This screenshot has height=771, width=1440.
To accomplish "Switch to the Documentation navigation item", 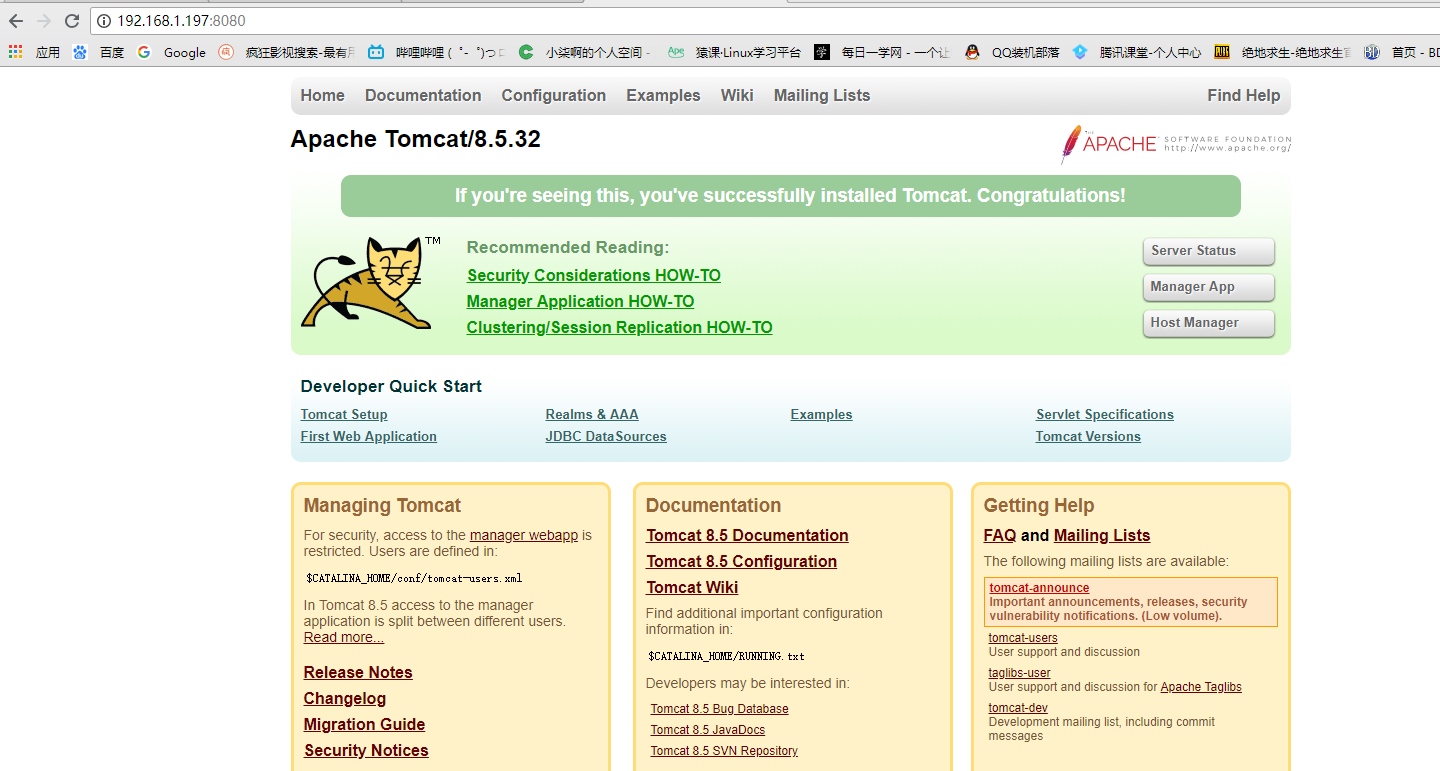I will coord(423,95).
